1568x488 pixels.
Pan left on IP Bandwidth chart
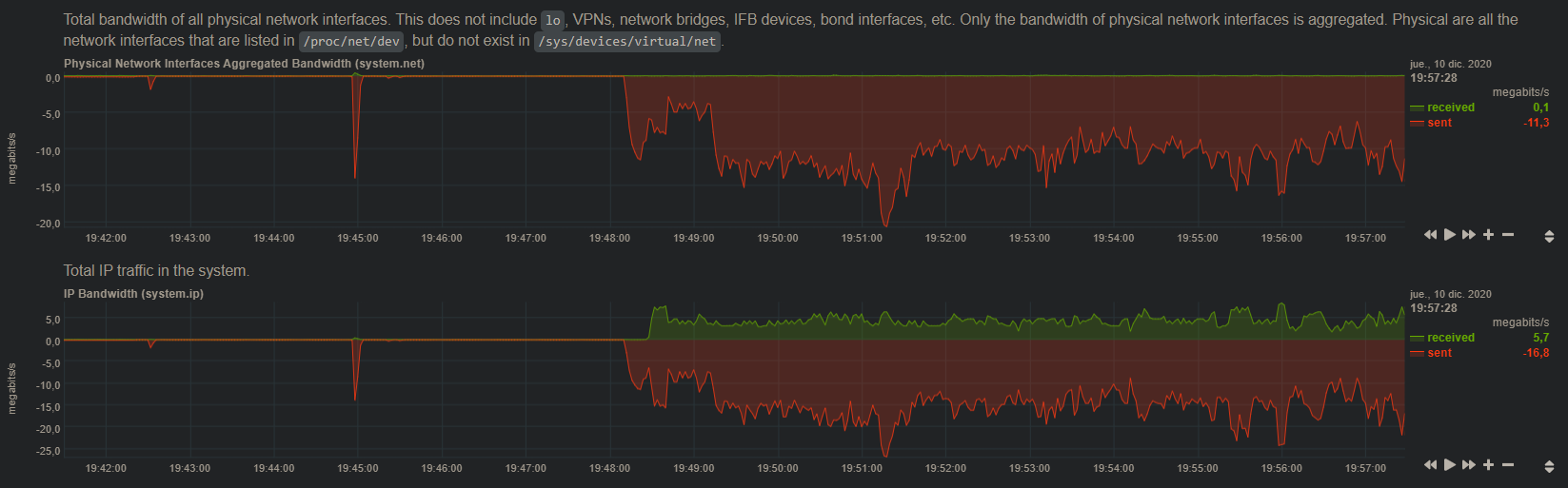(1430, 465)
